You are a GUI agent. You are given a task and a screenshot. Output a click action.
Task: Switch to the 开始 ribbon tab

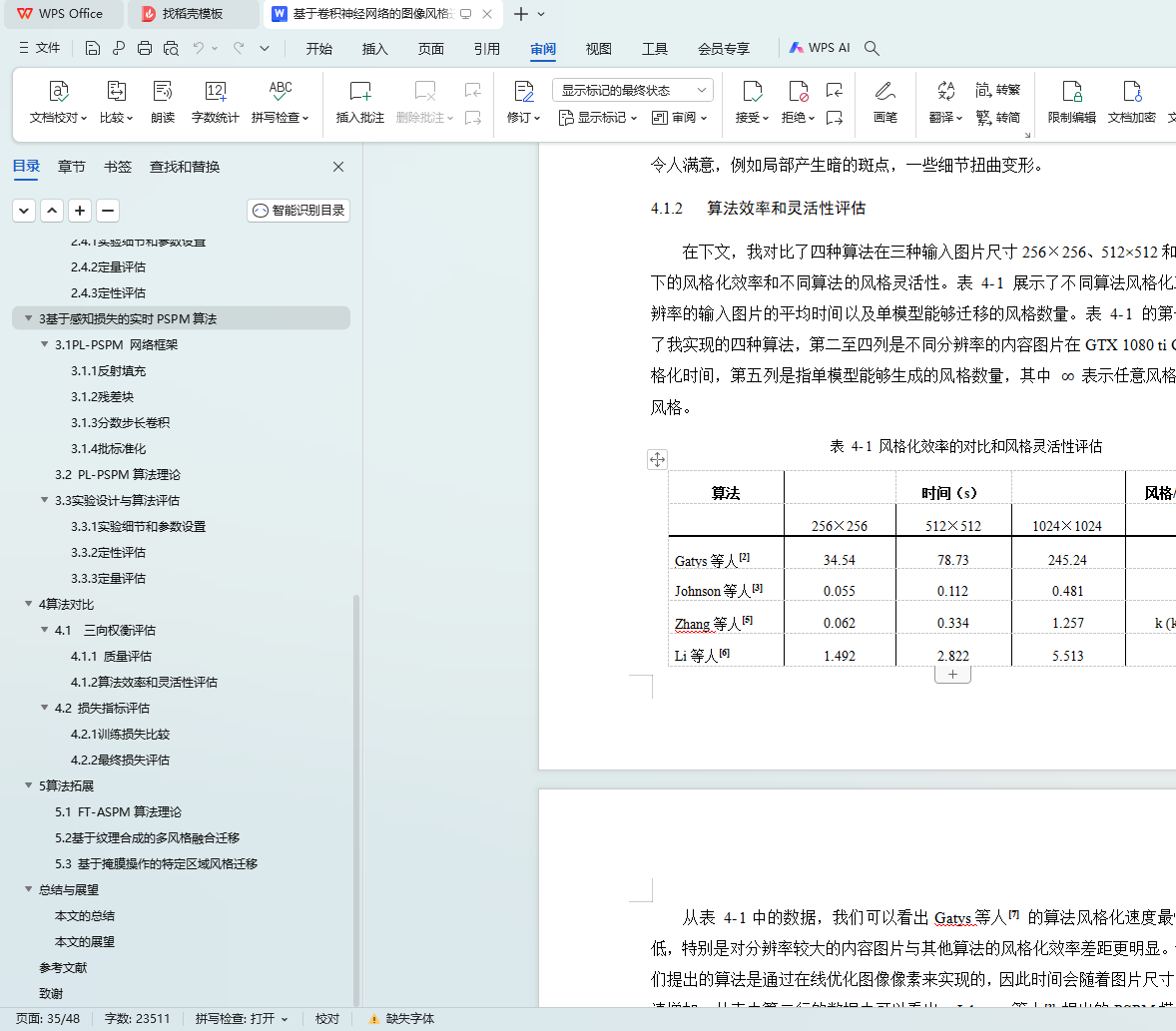point(318,49)
